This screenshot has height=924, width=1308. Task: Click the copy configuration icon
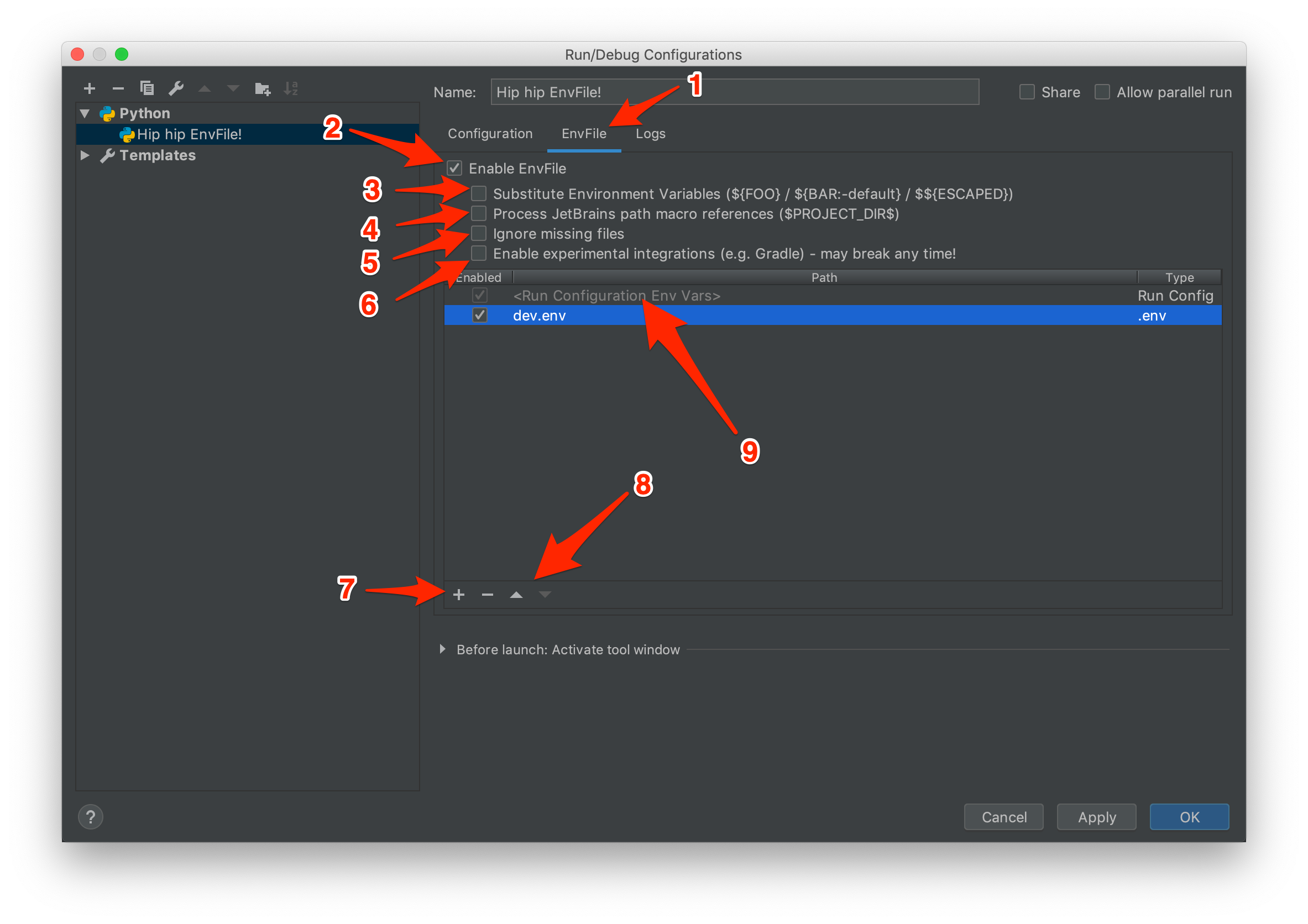pos(147,88)
